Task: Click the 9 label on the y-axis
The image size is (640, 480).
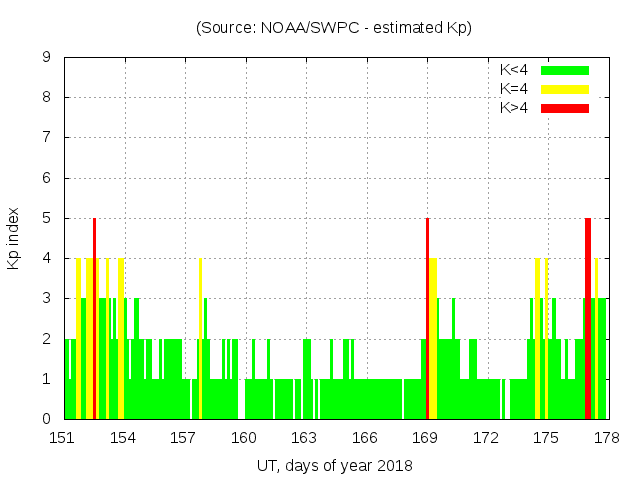Action: coord(47,58)
